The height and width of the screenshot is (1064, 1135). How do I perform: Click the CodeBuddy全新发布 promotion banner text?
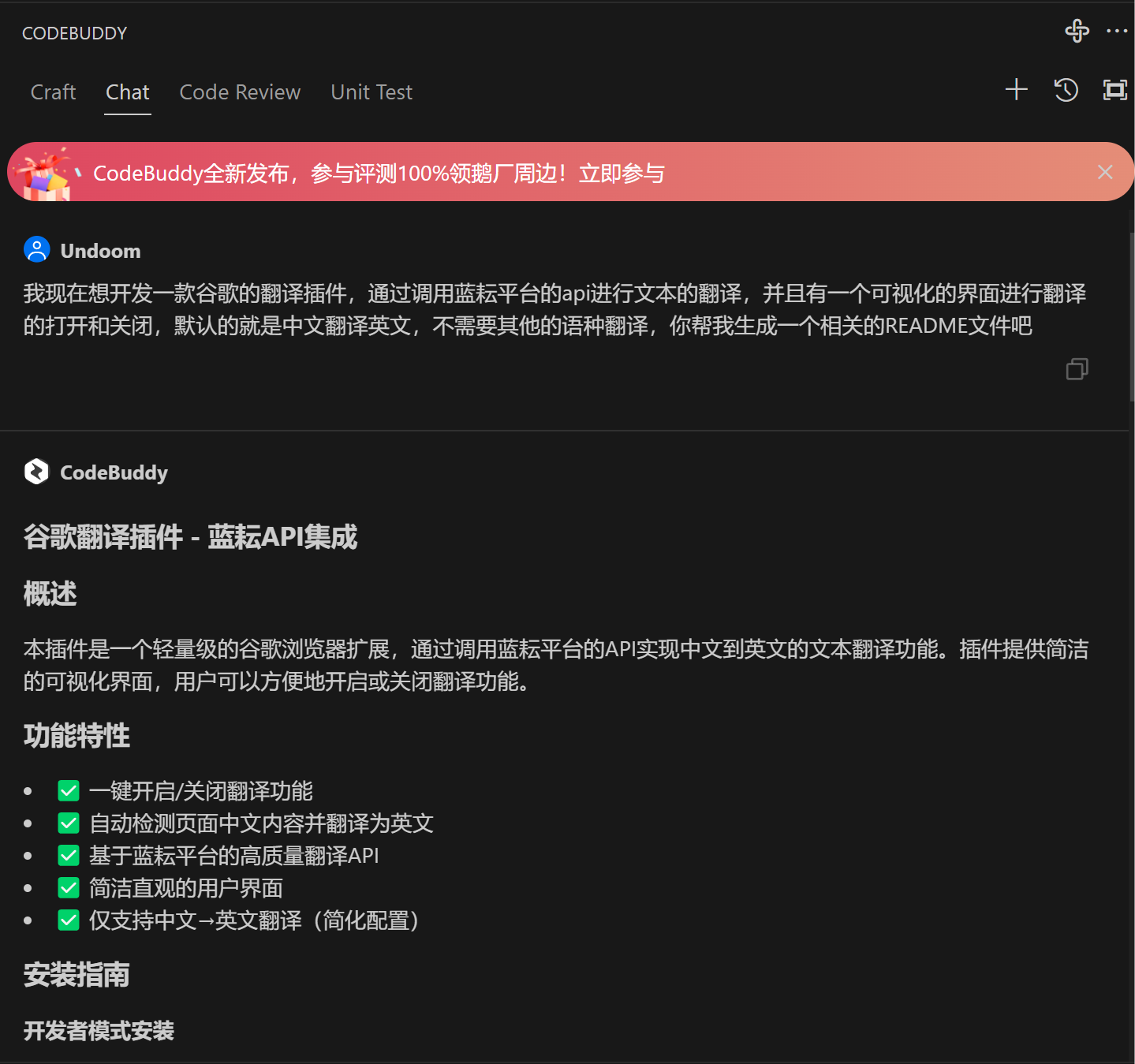click(x=379, y=173)
